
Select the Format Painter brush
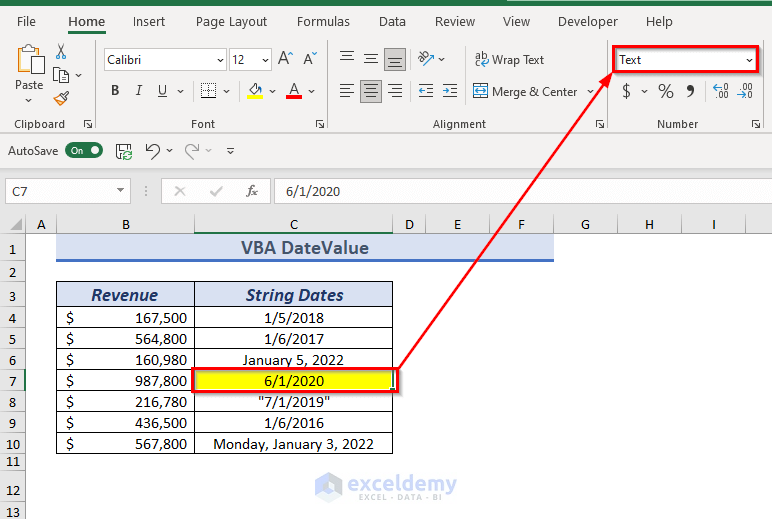tap(61, 98)
